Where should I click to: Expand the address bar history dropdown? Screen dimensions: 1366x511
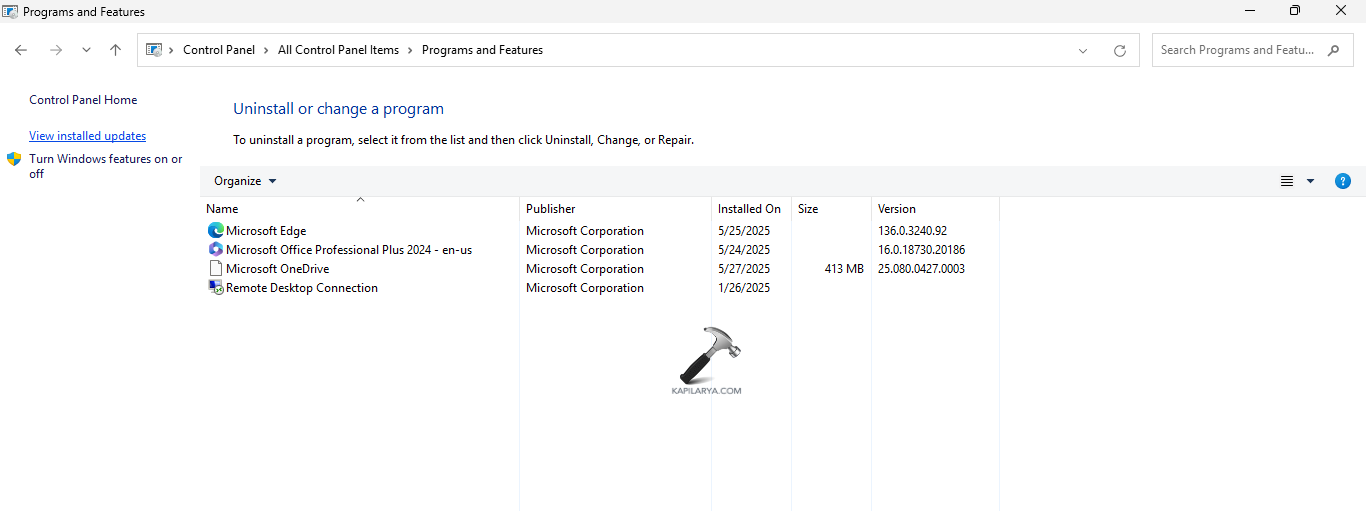tap(1083, 50)
